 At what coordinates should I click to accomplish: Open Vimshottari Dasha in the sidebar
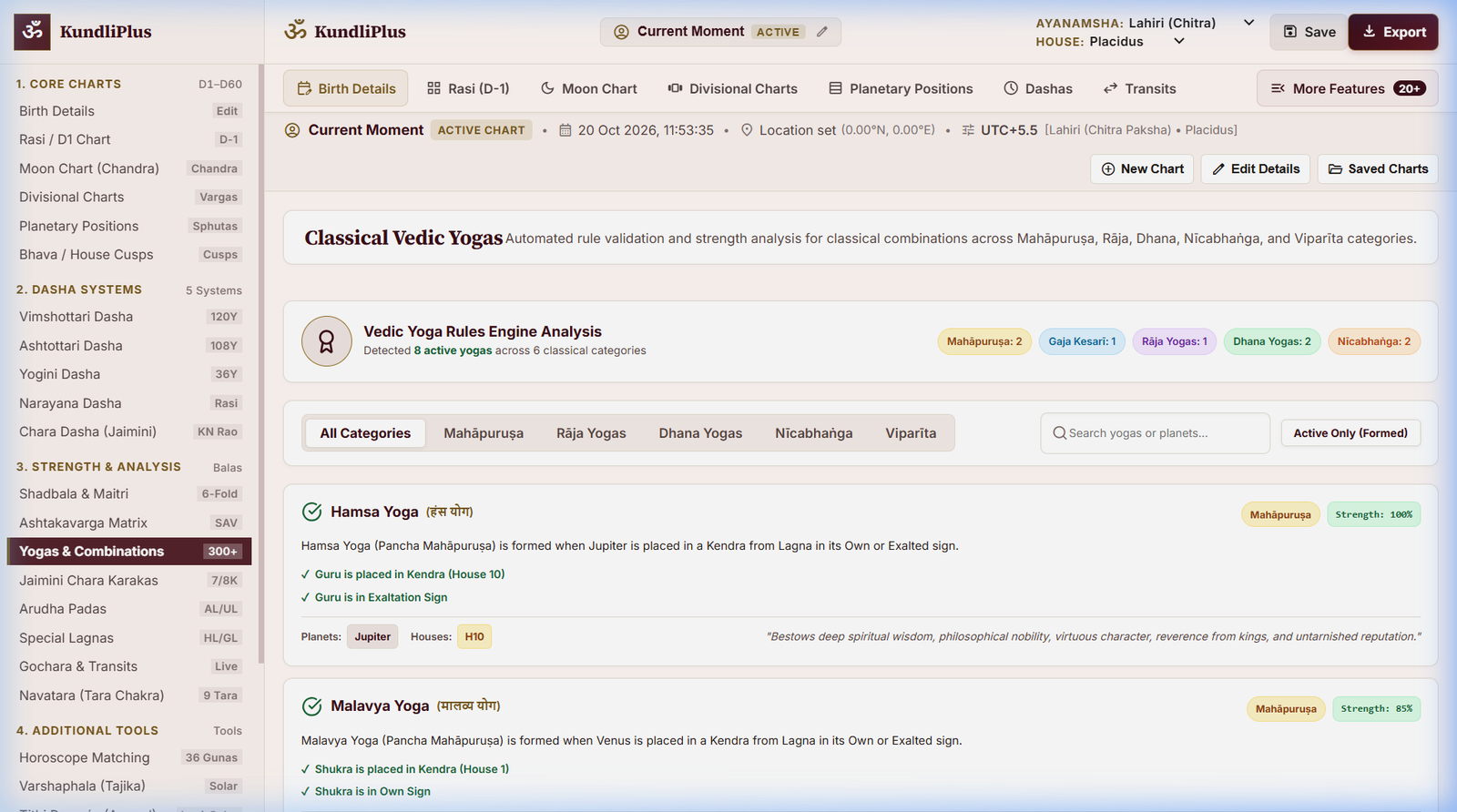pos(129,317)
